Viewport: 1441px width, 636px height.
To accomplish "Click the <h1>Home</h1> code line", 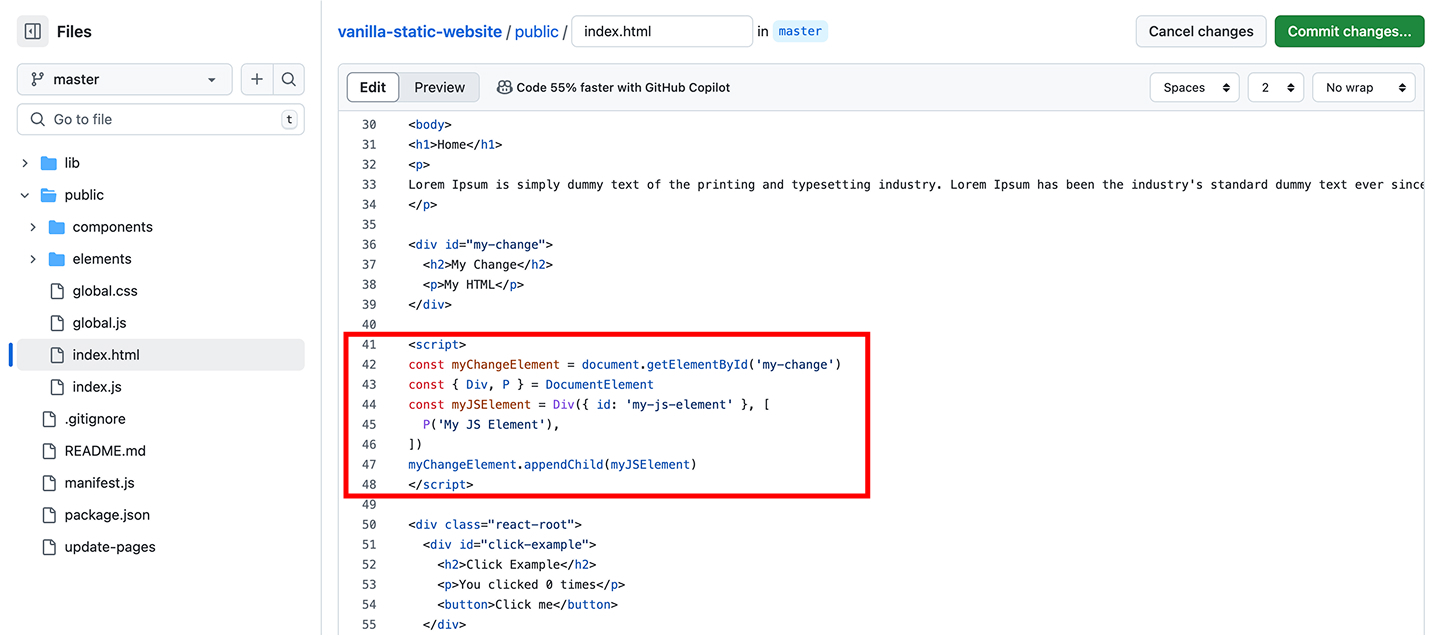I will pos(455,144).
